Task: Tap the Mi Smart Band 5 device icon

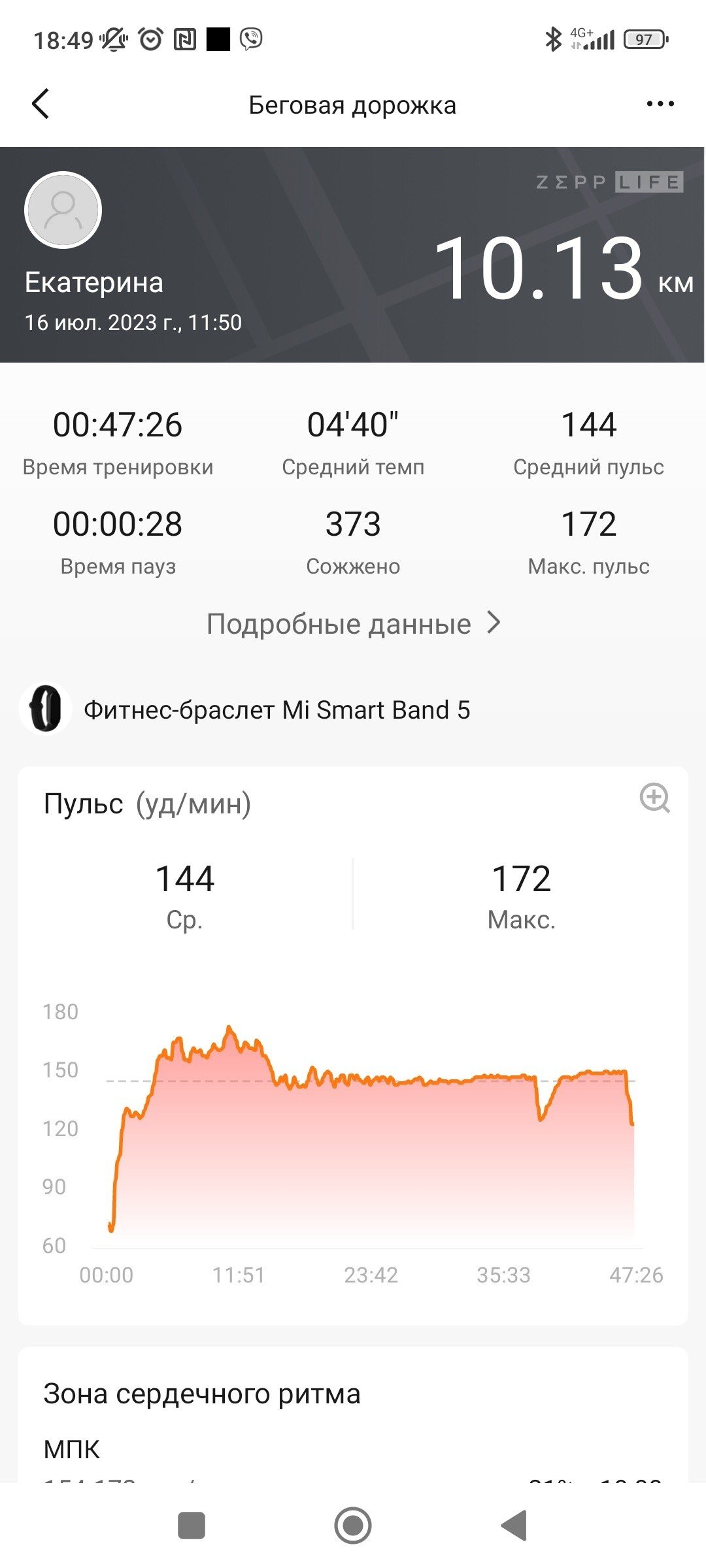Action: coord(45,709)
